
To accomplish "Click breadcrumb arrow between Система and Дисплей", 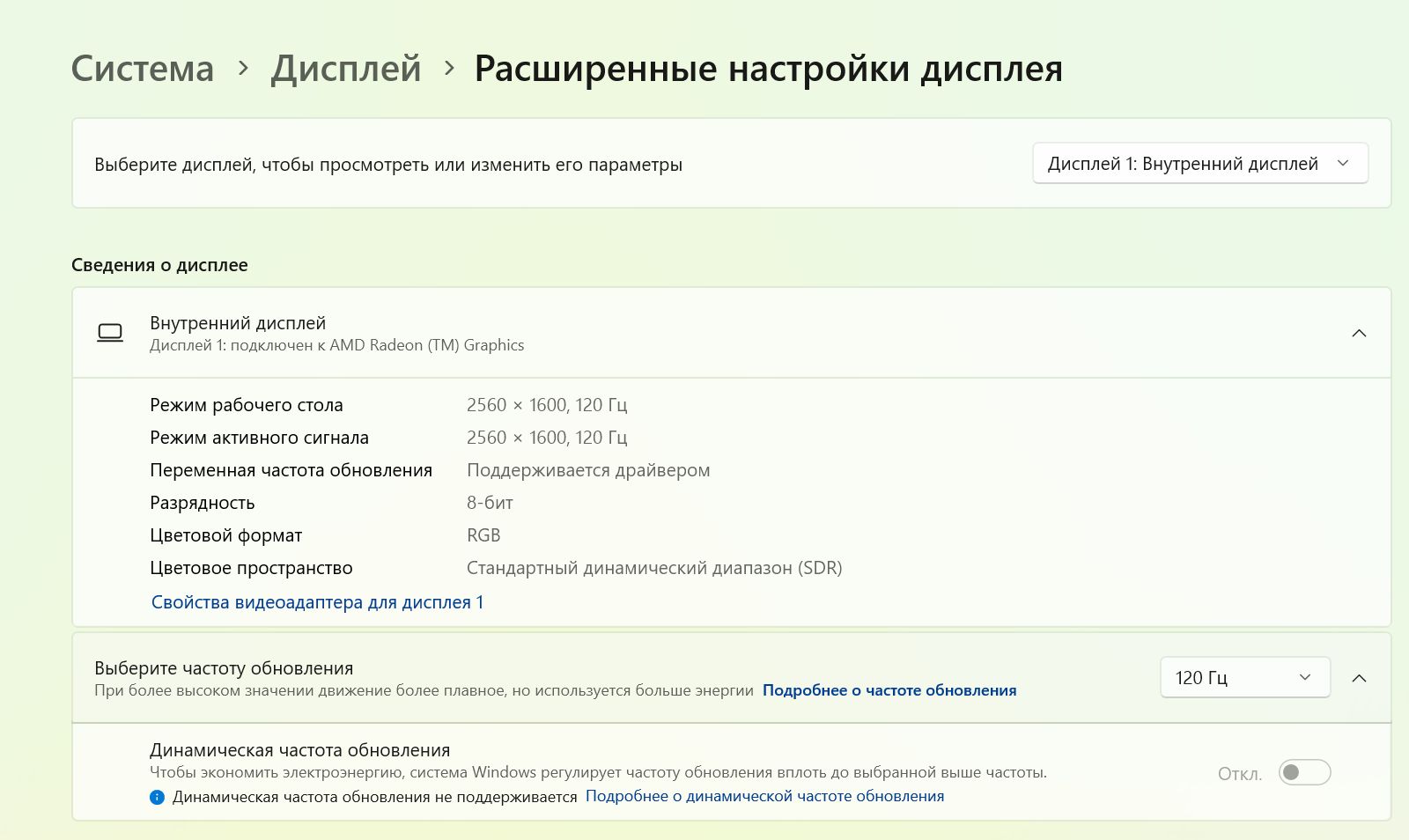I will (x=243, y=68).
